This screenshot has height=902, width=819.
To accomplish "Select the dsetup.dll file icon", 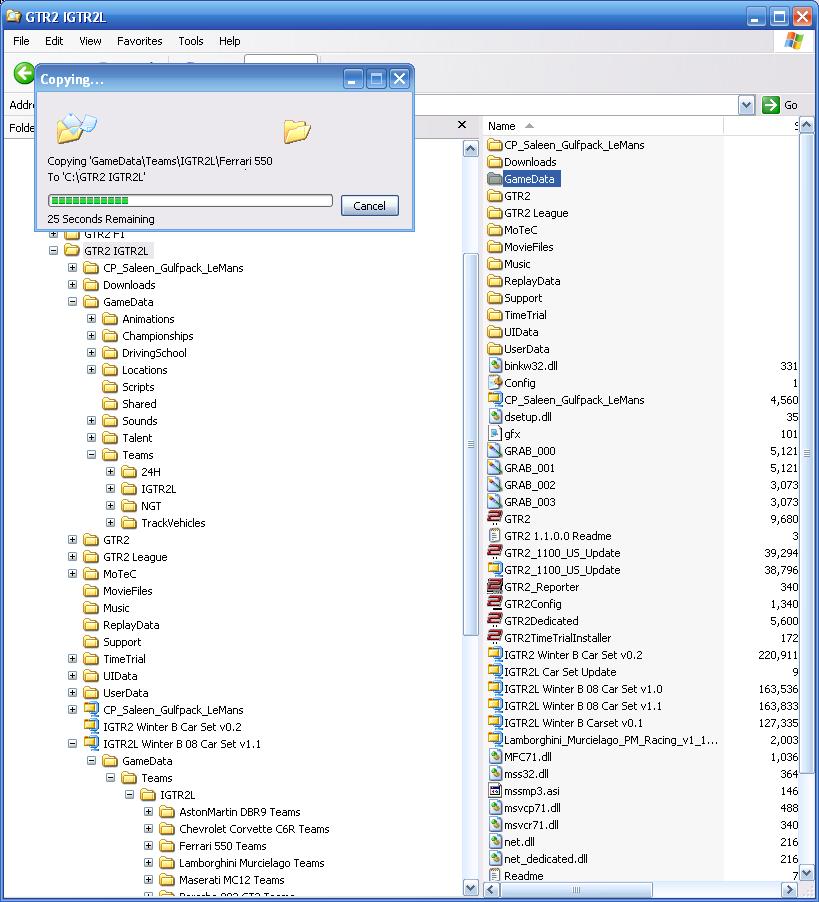I will [495, 416].
